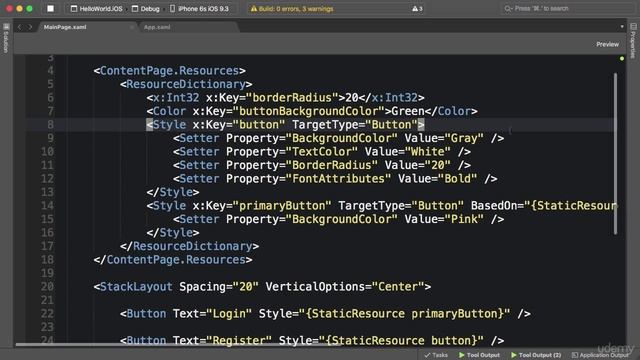The height and width of the screenshot is (360, 640).
Task: Click the warnings count indicator
Action: tap(417, 9)
